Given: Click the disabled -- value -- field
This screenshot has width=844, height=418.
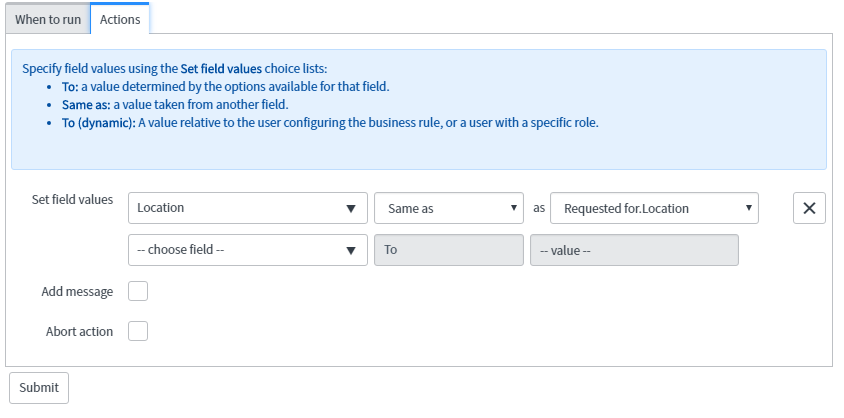Looking at the screenshot, I should point(634,250).
